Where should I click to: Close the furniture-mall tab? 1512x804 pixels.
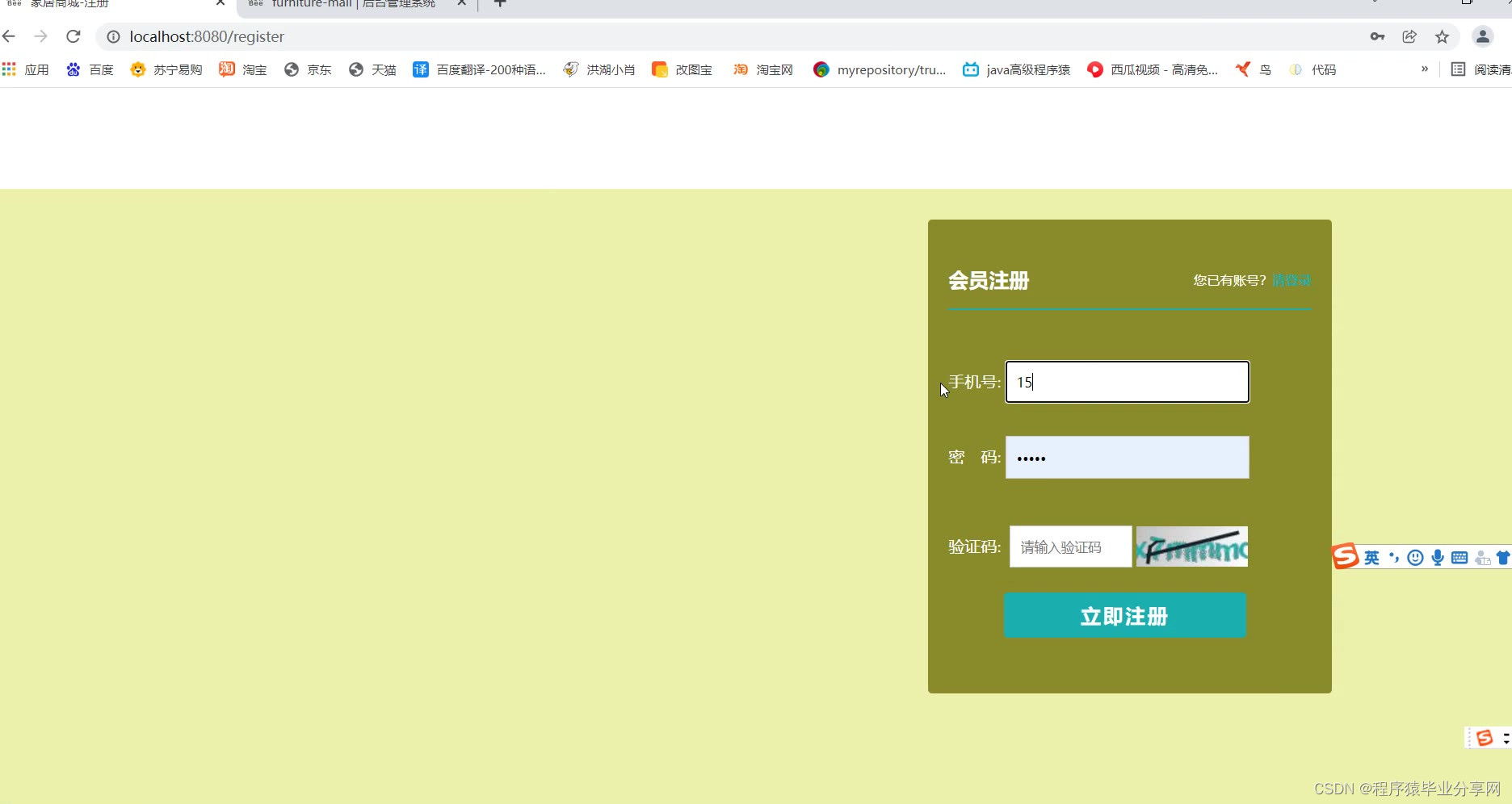click(x=461, y=3)
